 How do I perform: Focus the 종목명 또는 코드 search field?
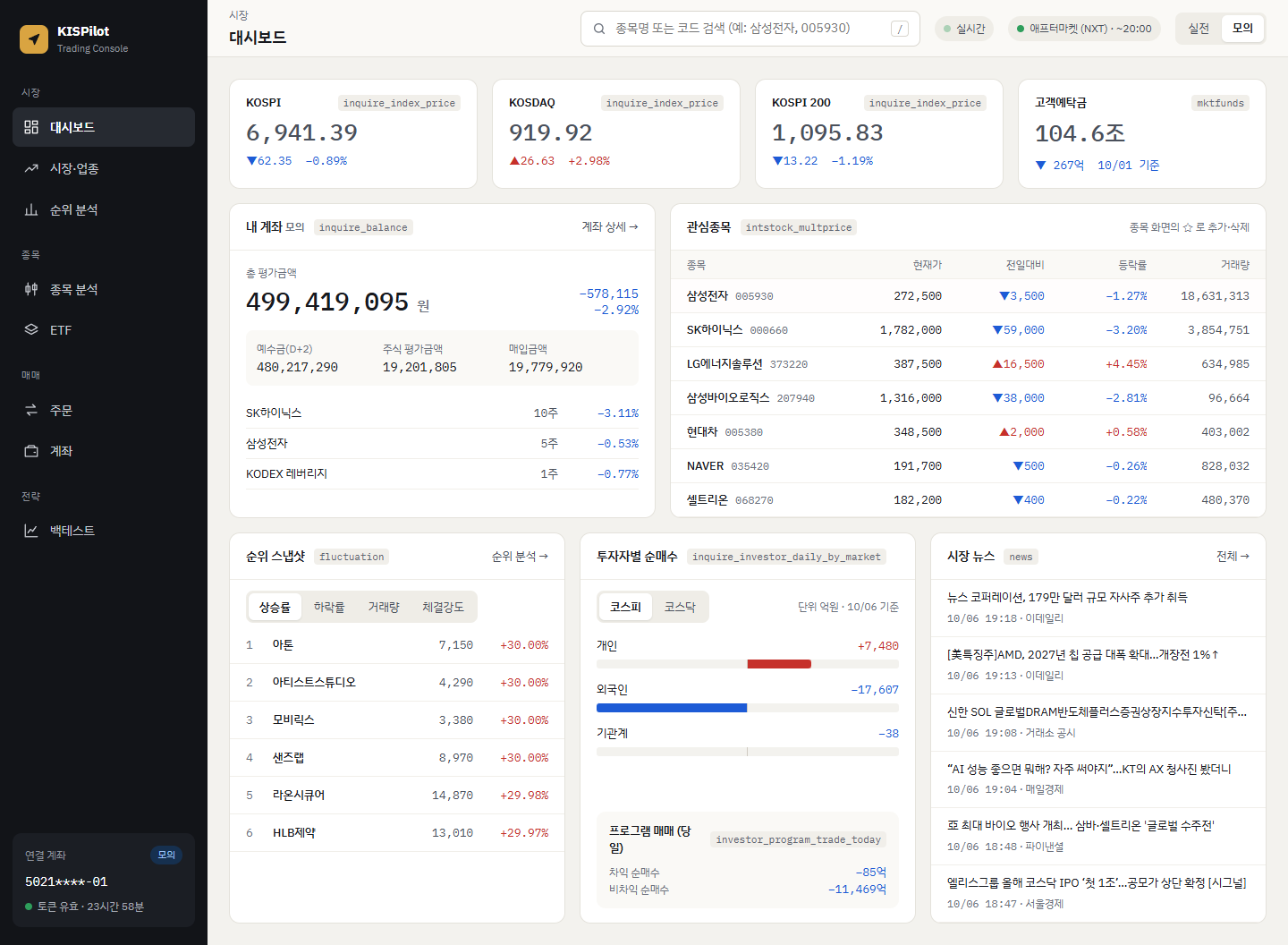[750, 29]
